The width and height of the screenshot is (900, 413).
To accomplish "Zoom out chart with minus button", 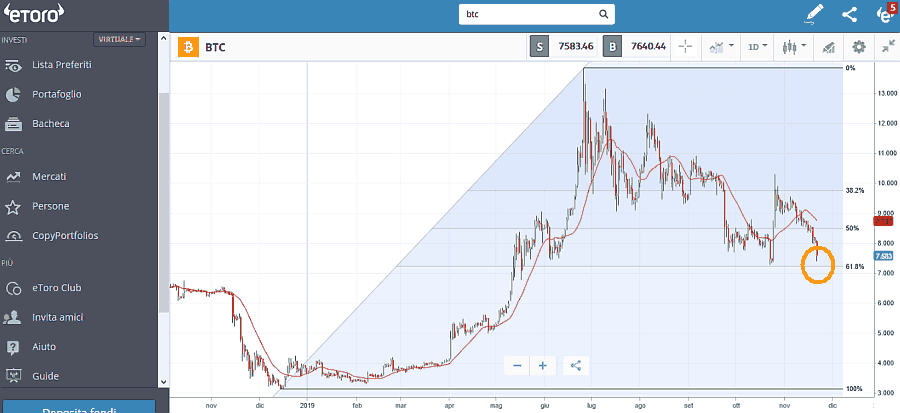I will 517,365.
